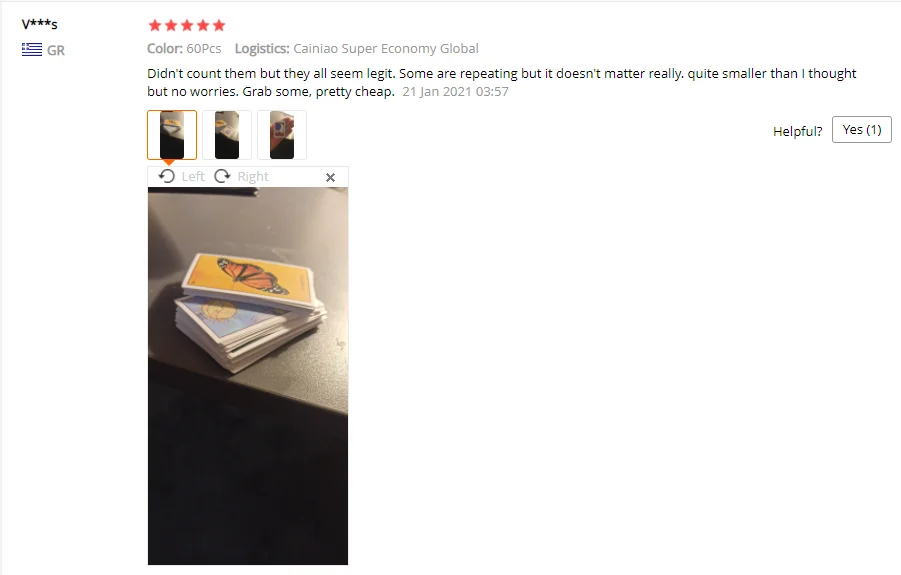Screen dimensions: 901x575
Task: Click the fifth red rating star
Action: 219,25
